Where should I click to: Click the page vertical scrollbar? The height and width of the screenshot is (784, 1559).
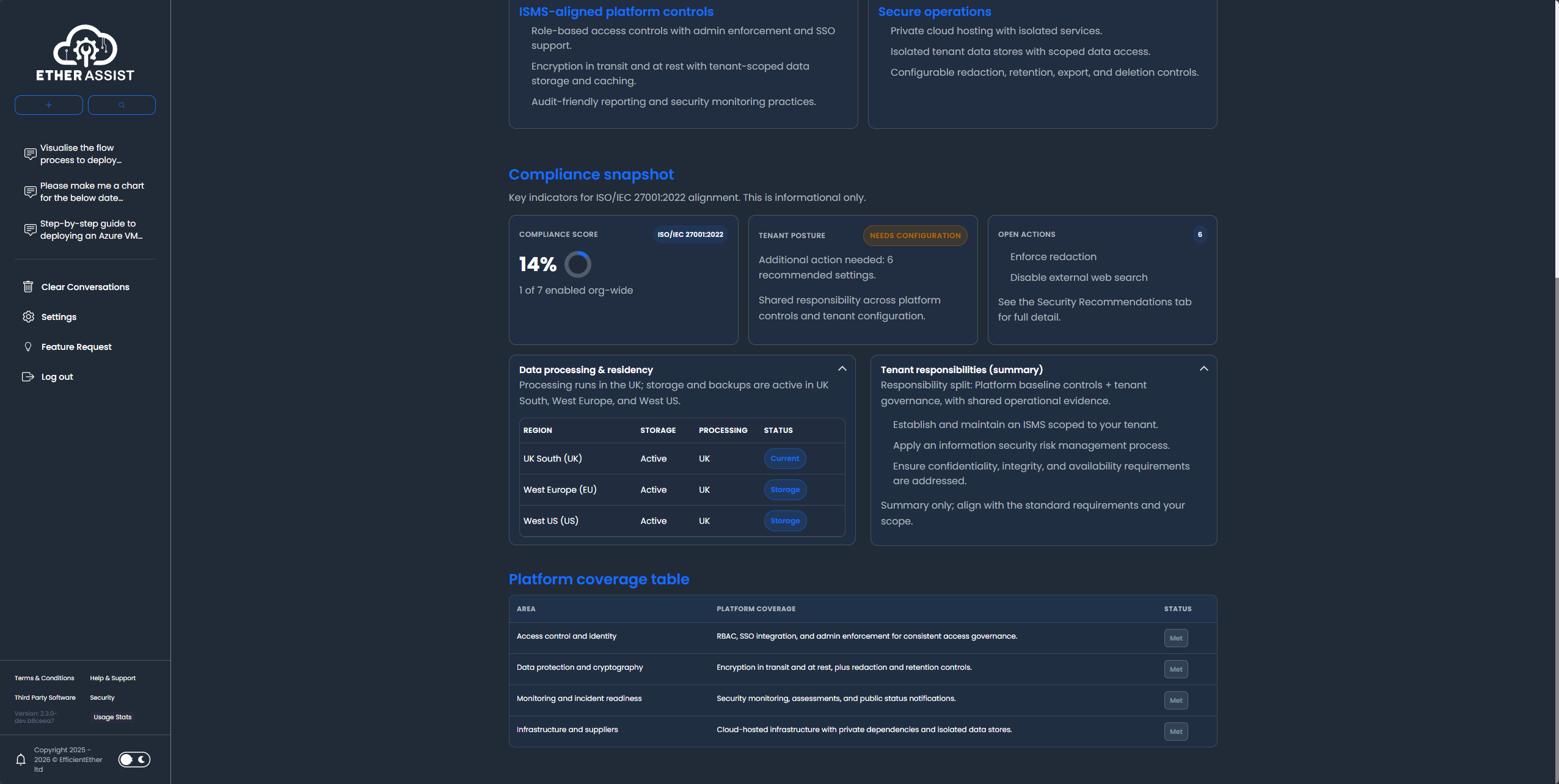(x=1555, y=140)
